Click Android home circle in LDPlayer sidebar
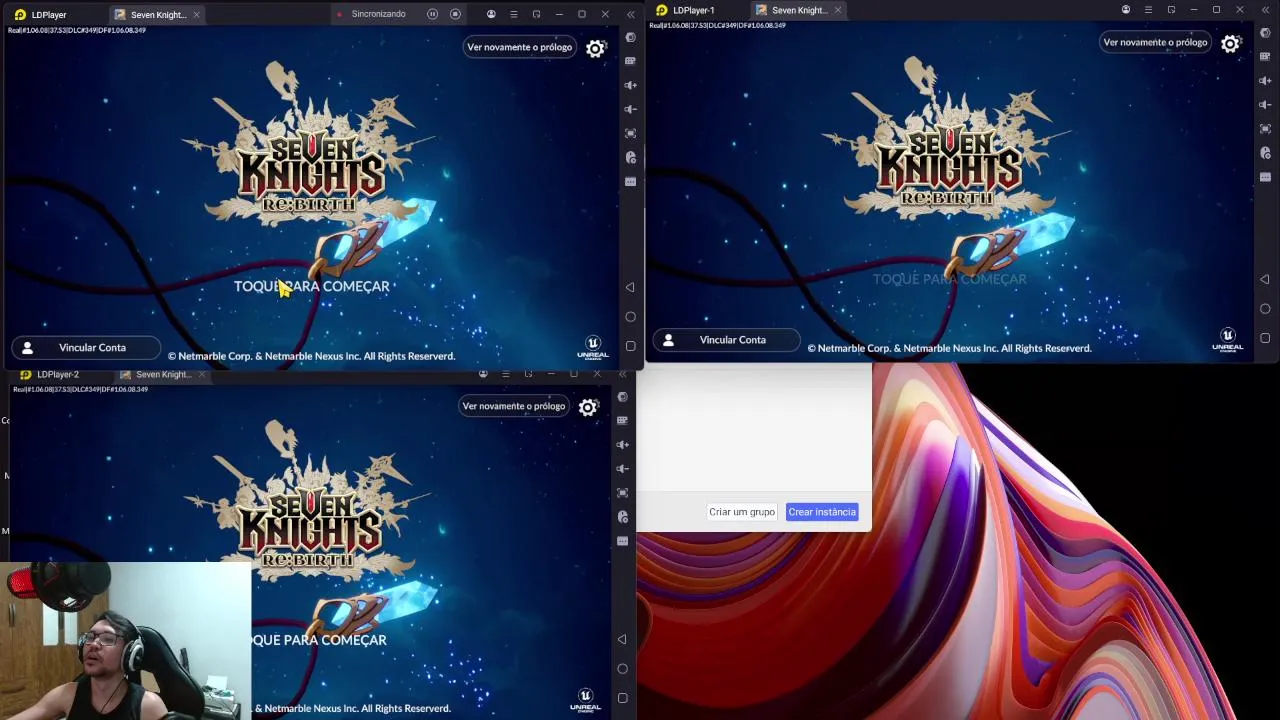This screenshot has width=1280, height=720. tap(630, 317)
